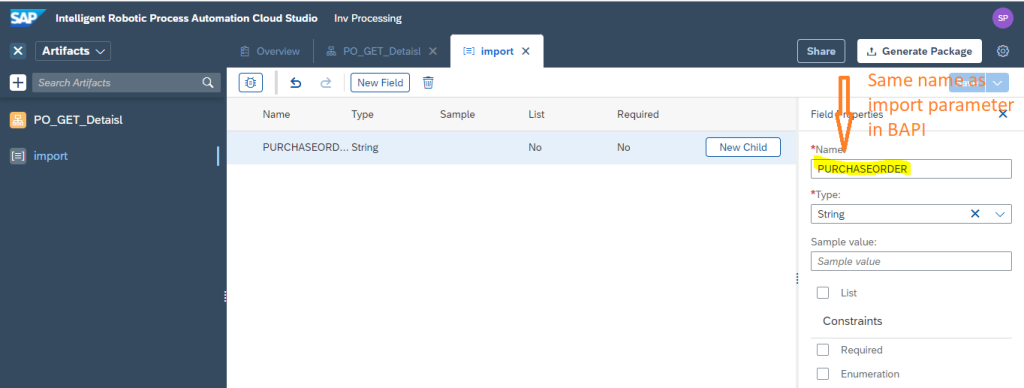
Task: Click the search magnifier in Artifacts
Action: pyautogui.click(x=208, y=82)
